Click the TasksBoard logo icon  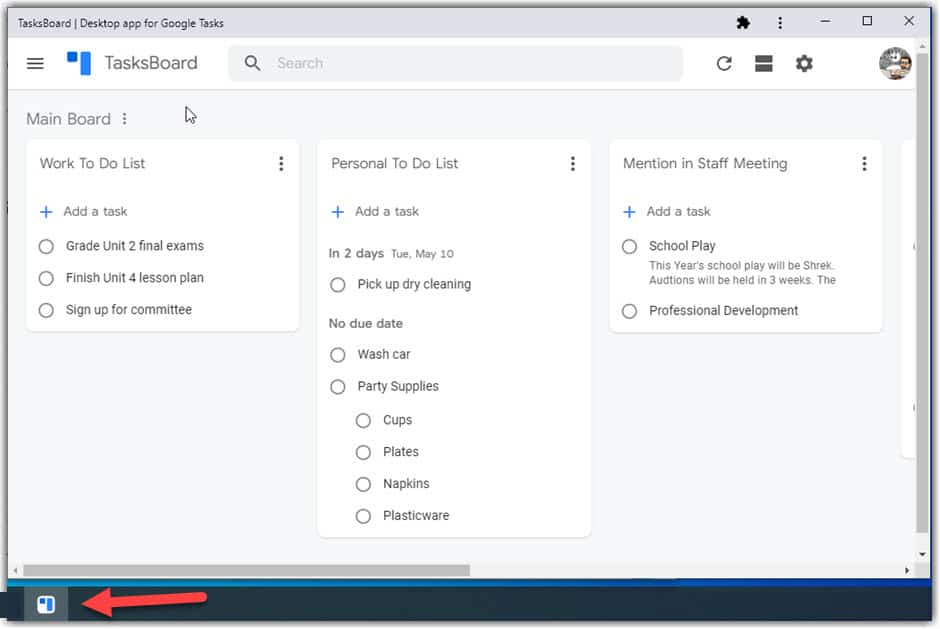click(x=79, y=63)
